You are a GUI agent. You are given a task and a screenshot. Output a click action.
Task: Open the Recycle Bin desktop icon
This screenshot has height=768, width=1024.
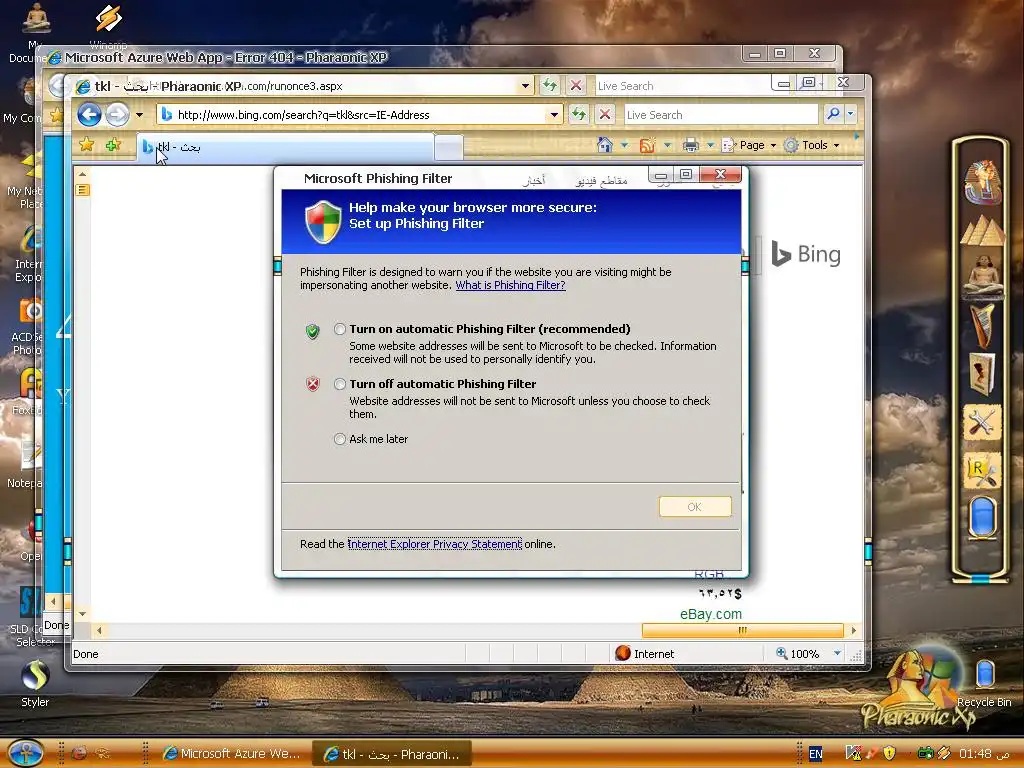coord(984,683)
